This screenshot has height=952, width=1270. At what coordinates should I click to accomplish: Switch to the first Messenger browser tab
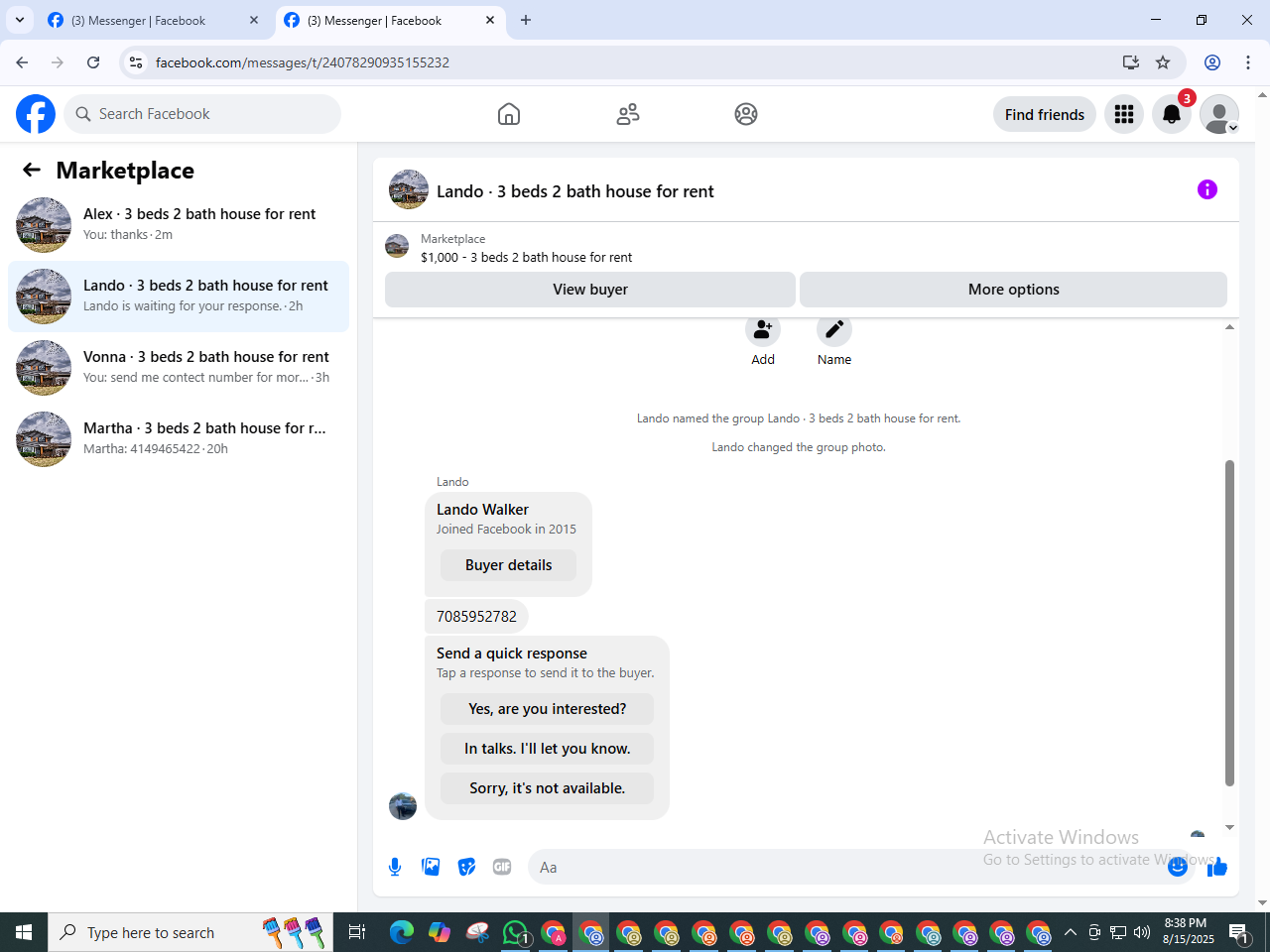pos(153,20)
